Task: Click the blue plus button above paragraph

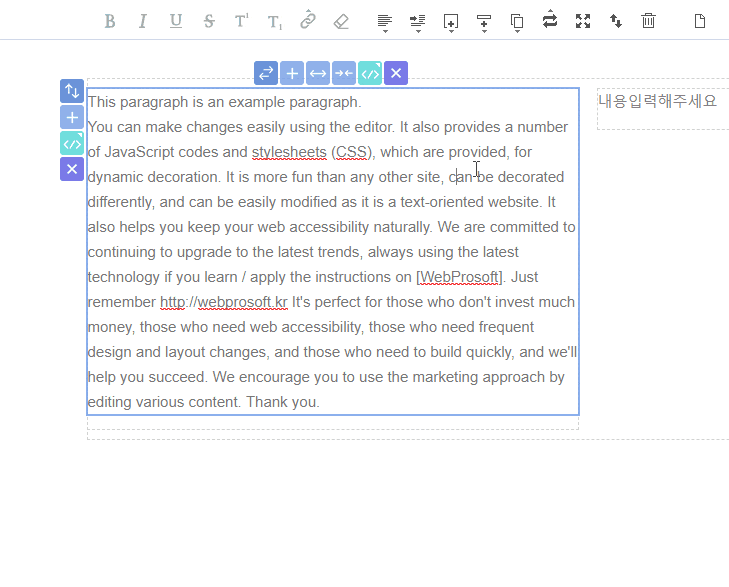Action: tap(292, 73)
